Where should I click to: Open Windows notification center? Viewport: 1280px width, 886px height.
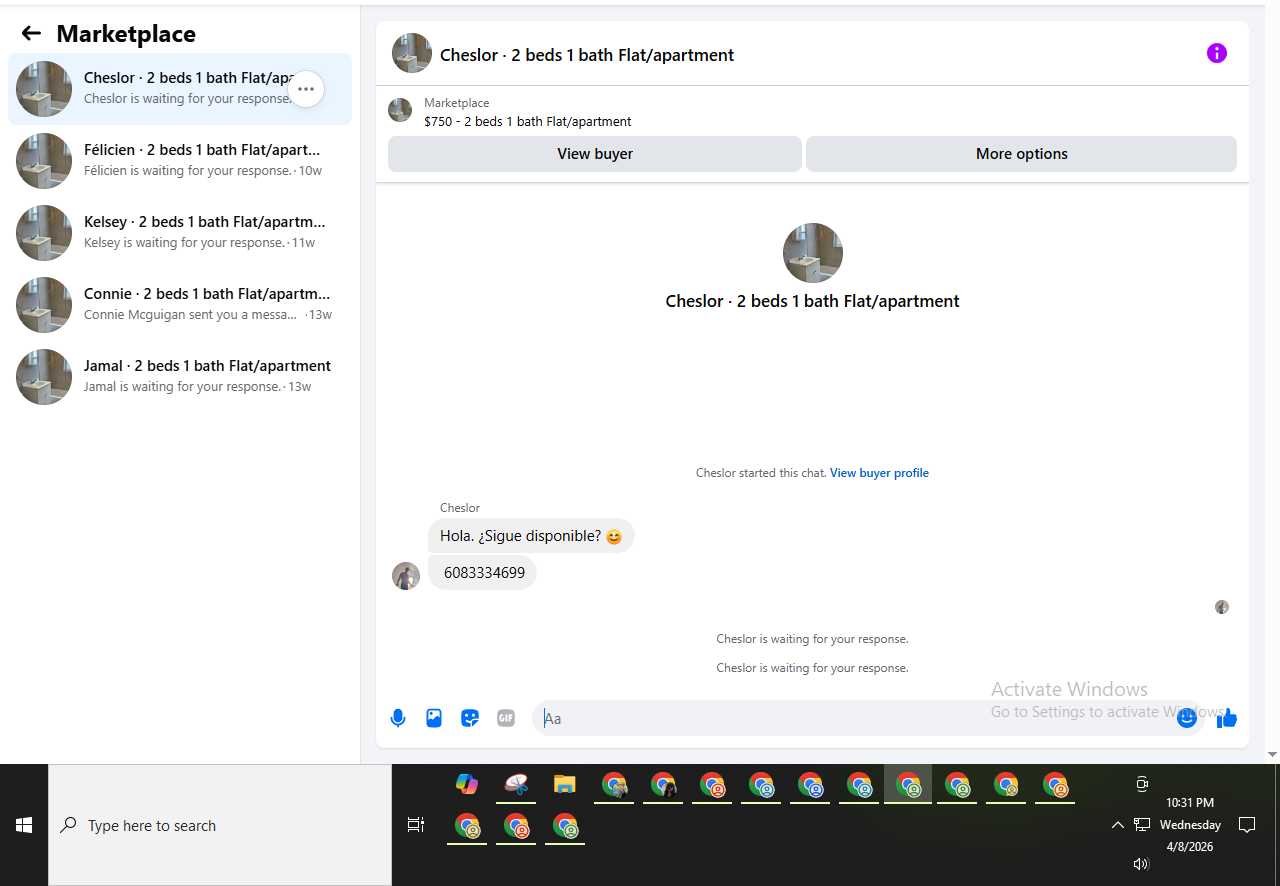[1247, 825]
